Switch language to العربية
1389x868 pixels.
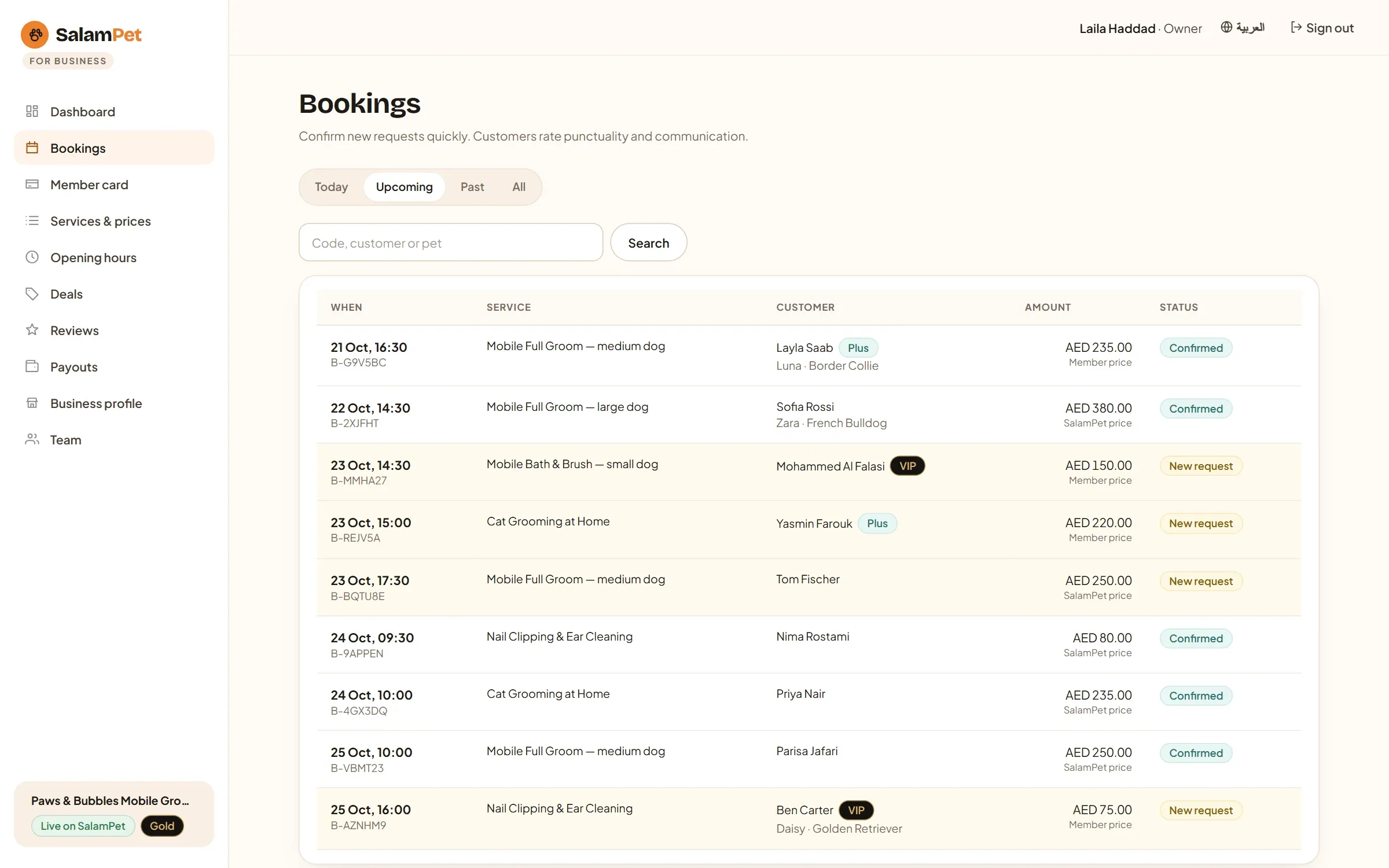(1243, 27)
